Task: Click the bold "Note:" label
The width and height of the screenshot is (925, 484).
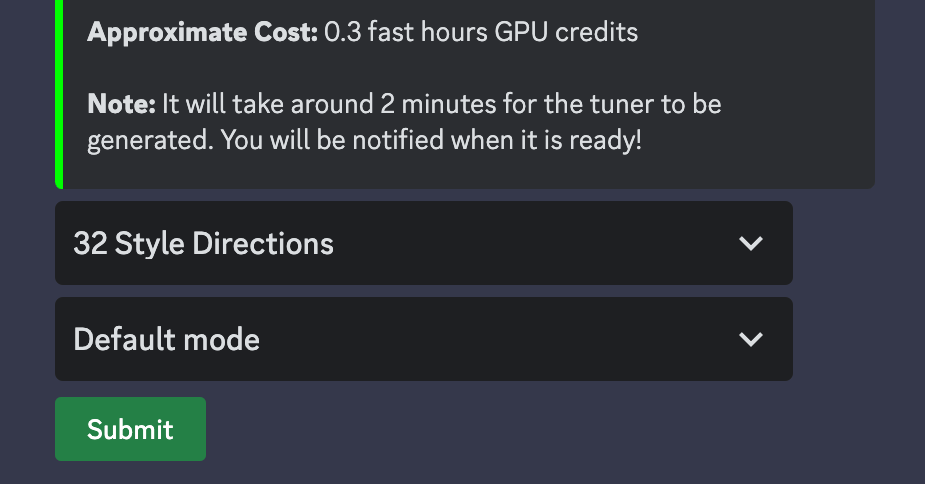Action: click(121, 104)
